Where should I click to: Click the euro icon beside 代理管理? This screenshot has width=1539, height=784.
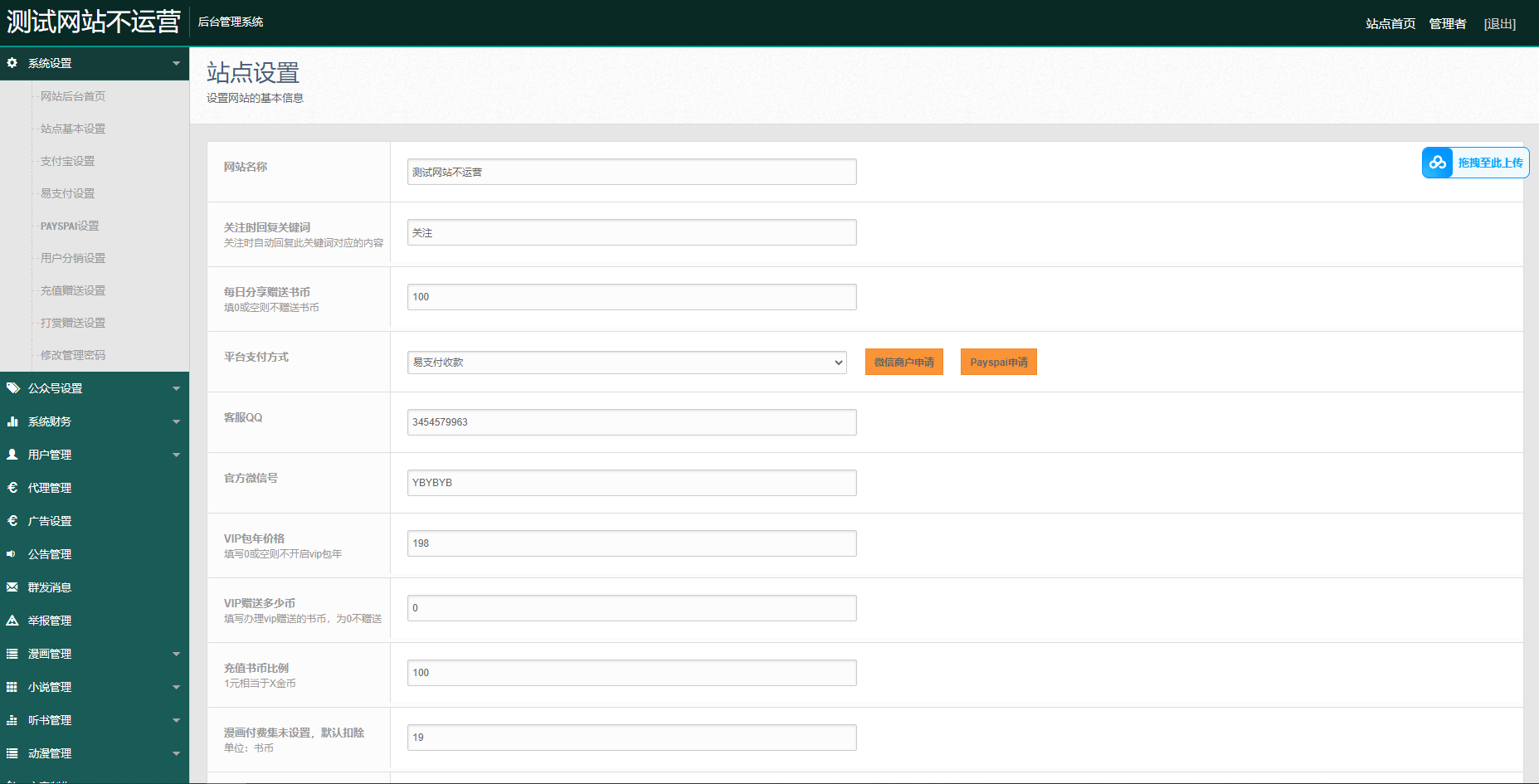[12, 488]
